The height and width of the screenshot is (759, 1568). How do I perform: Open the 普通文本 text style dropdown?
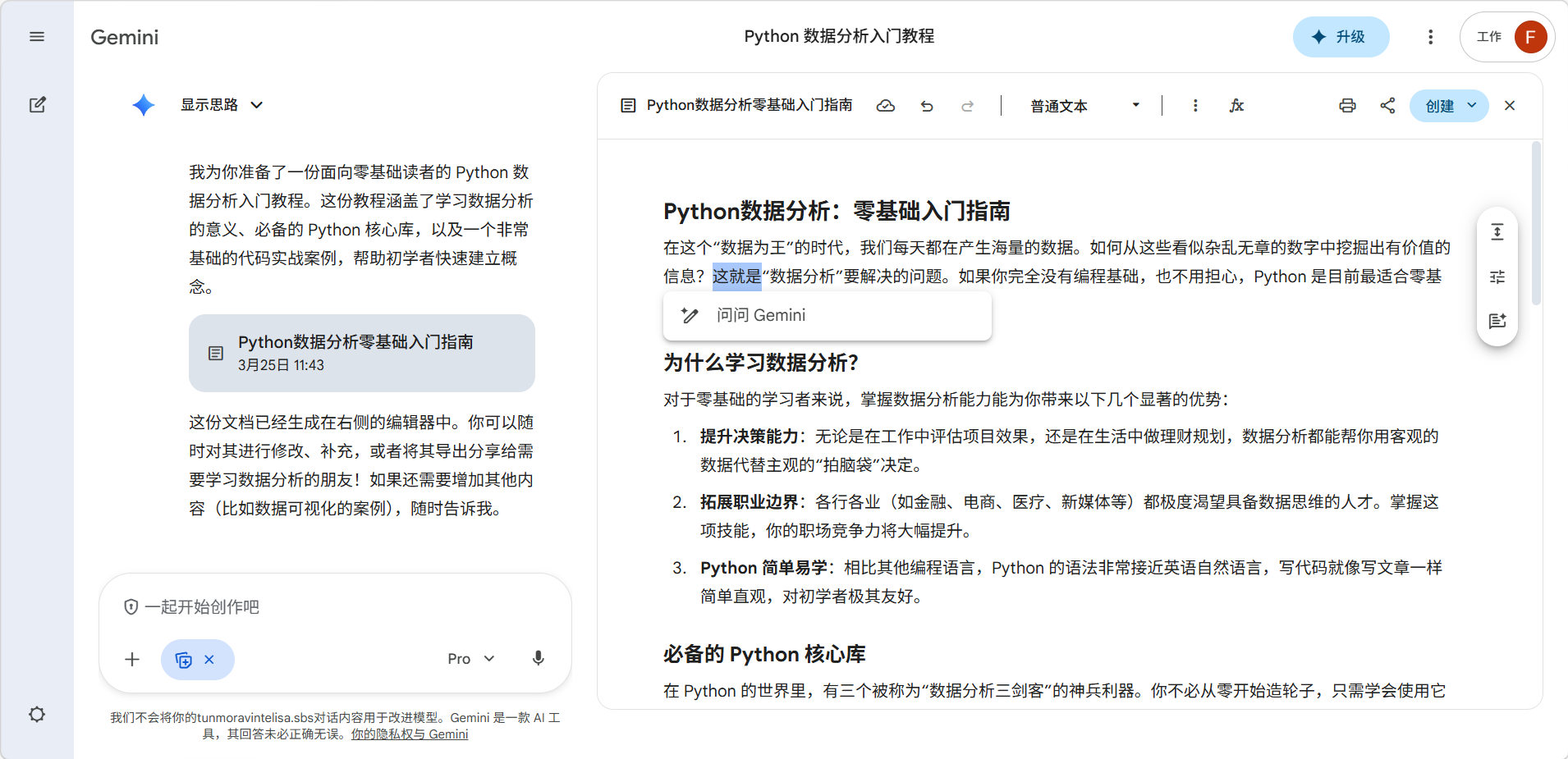tap(1084, 106)
